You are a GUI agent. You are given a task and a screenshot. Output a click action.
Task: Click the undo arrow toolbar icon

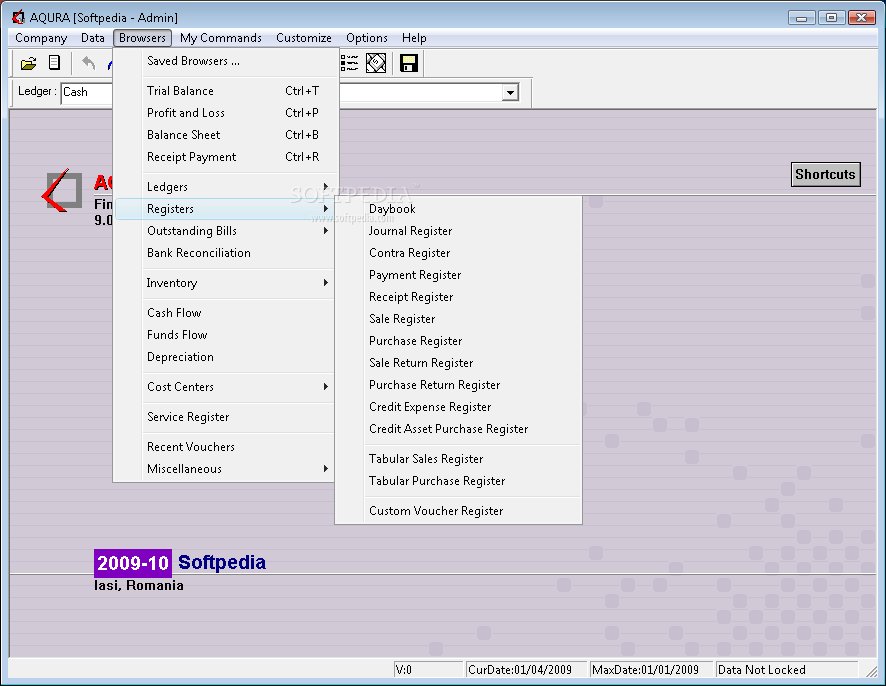tap(88, 63)
